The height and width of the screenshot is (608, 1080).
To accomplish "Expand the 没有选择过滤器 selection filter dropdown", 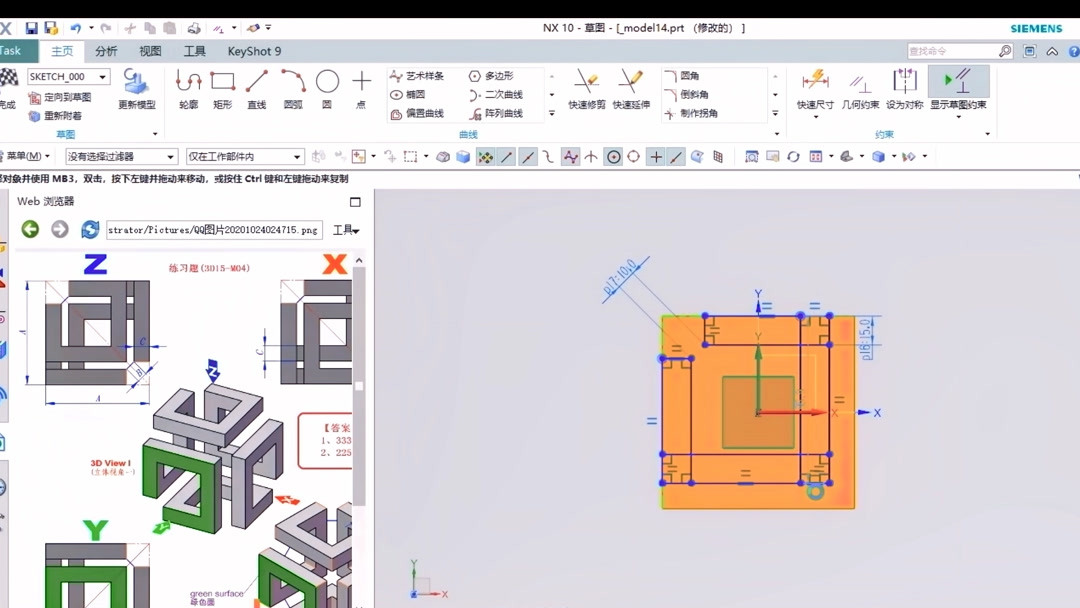I will click(x=122, y=156).
